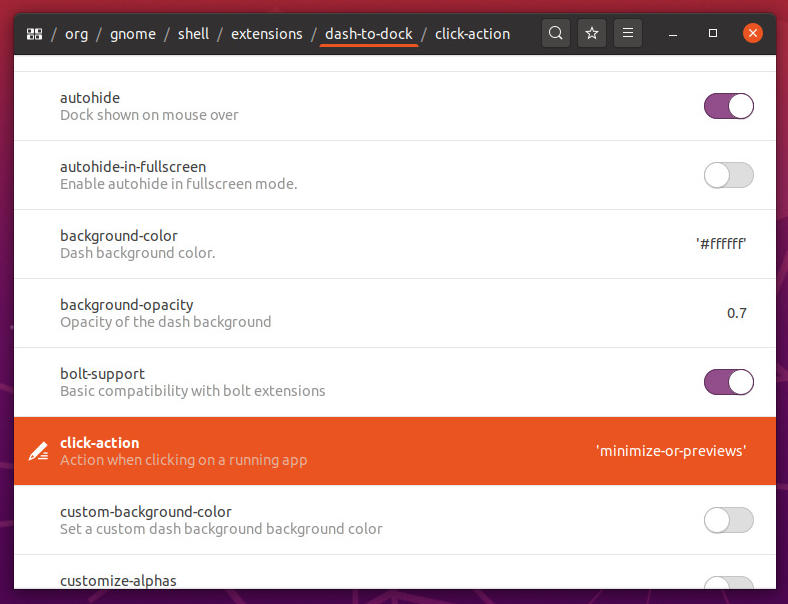This screenshot has width=788, height=604.
Task: Click the autohide-in-fullscreen key name
Action: pos(133,167)
